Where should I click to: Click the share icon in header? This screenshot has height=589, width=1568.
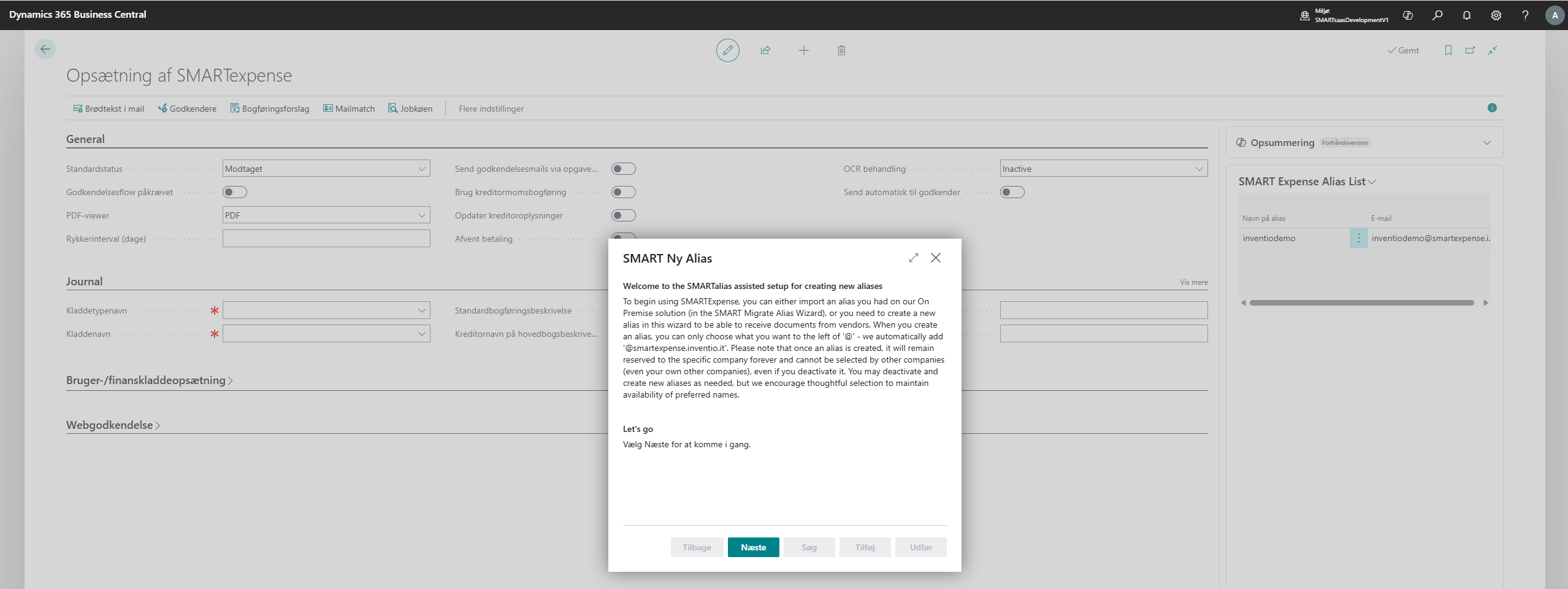pos(765,50)
